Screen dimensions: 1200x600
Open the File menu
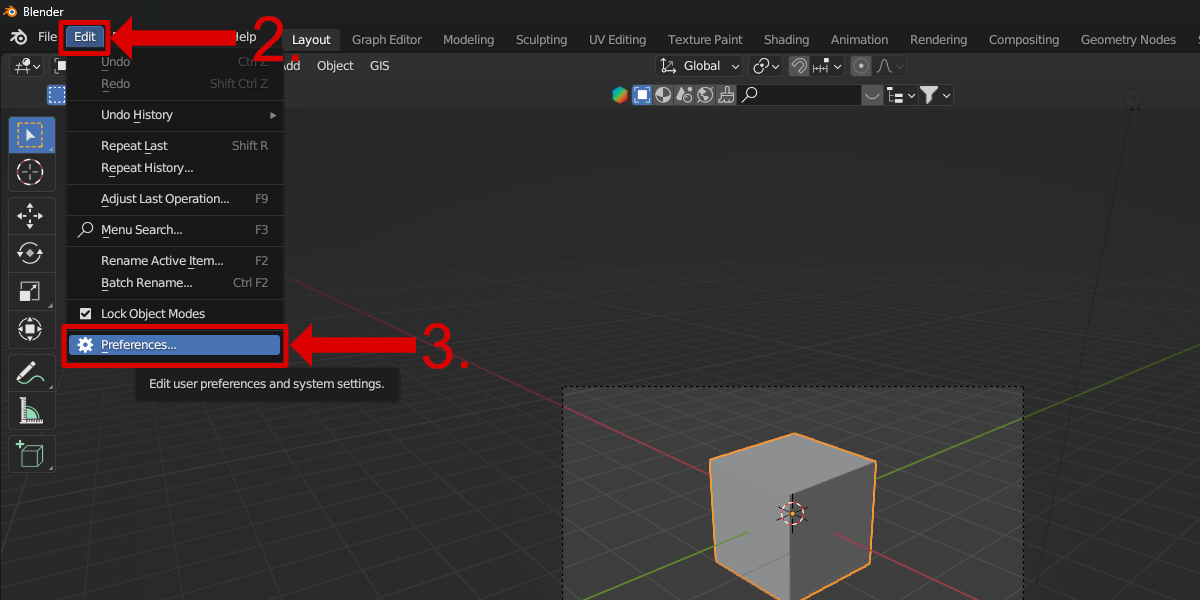tap(47, 37)
